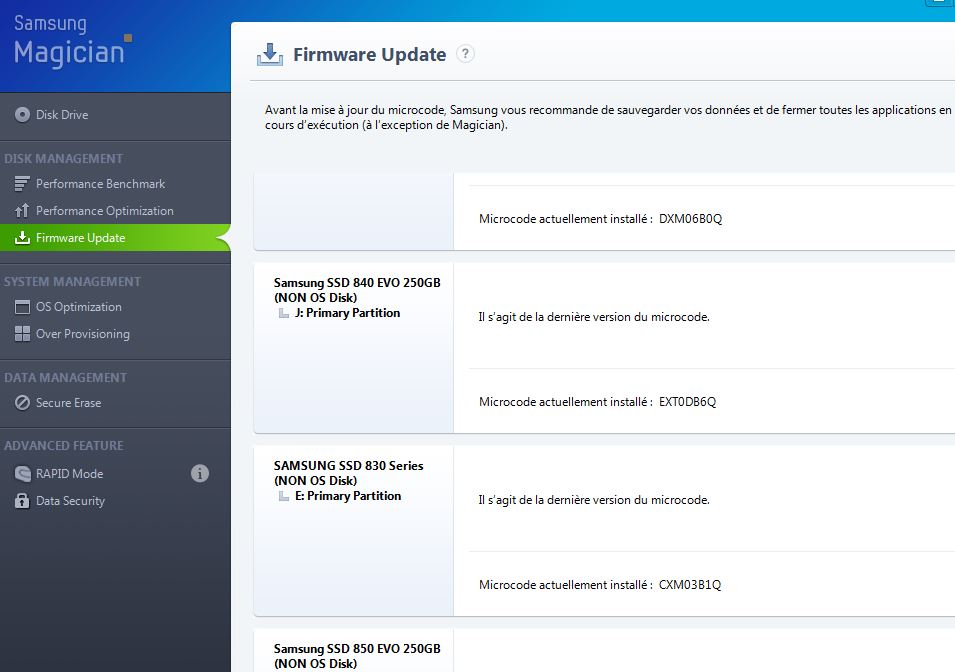Click the Samsung SSD 840 EVO 250GB entry
Viewport: 955px width, 672px height.
357,290
